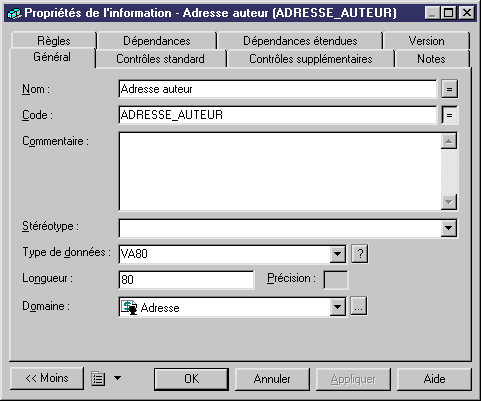Open the arrow menu beside properties icon

[x=117, y=378]
